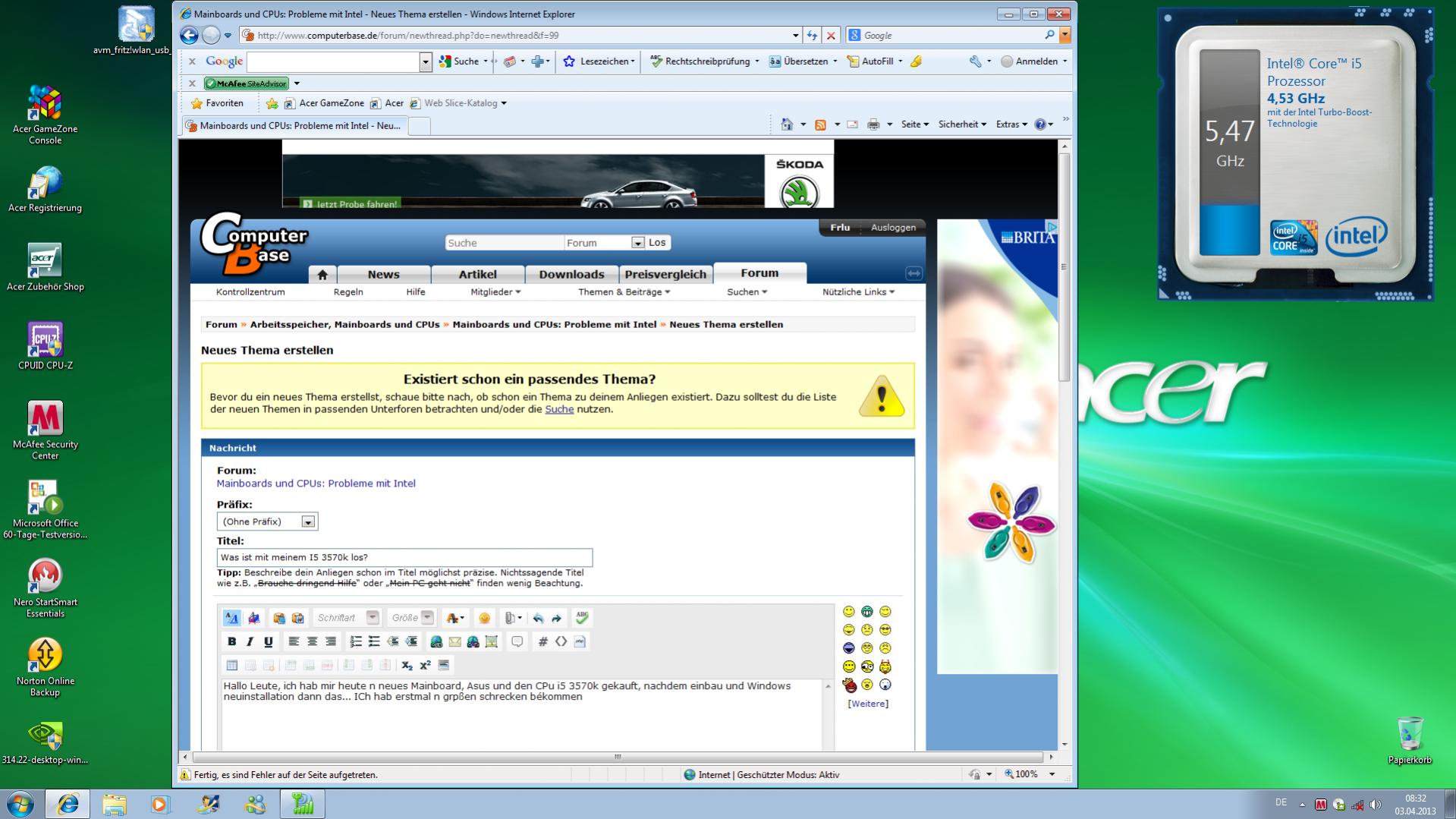Switch editor mode with the A/A toggle

[x=232, y=618]
